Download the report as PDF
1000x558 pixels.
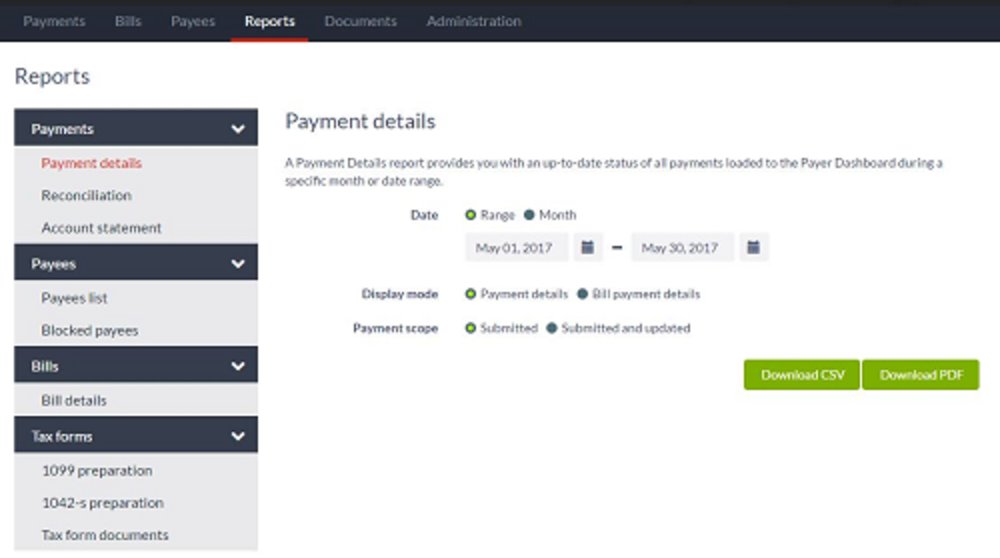pyautogui.click(x=921, y=375)
